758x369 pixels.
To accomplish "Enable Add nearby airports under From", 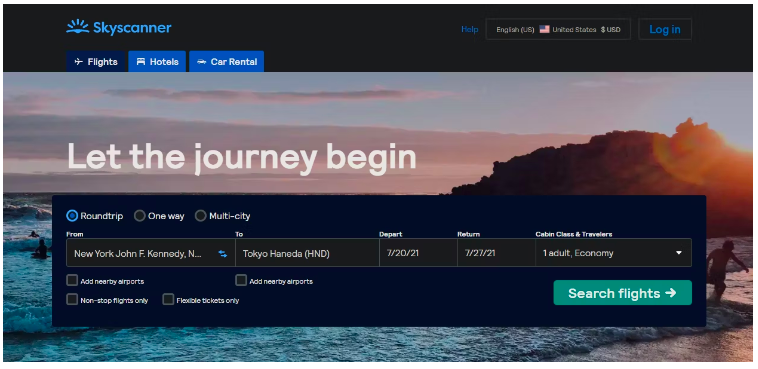I will point(72,280).
